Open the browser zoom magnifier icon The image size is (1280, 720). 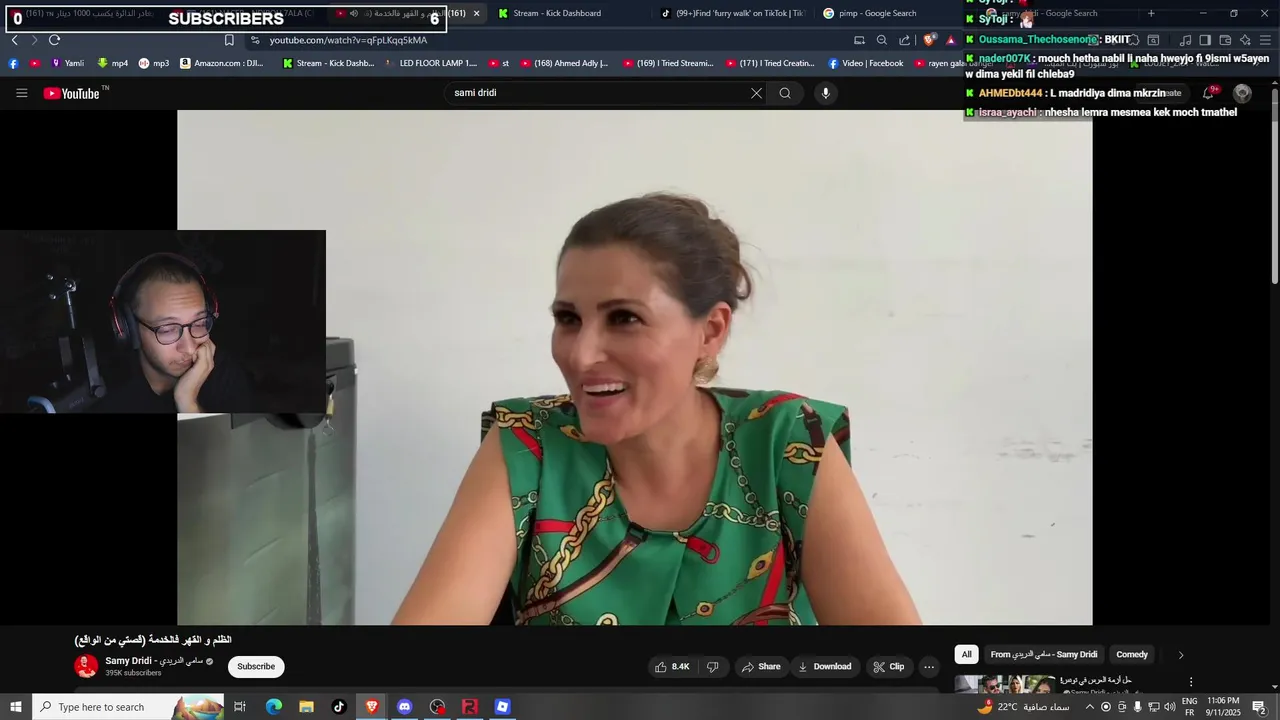(x=881, y=40)
